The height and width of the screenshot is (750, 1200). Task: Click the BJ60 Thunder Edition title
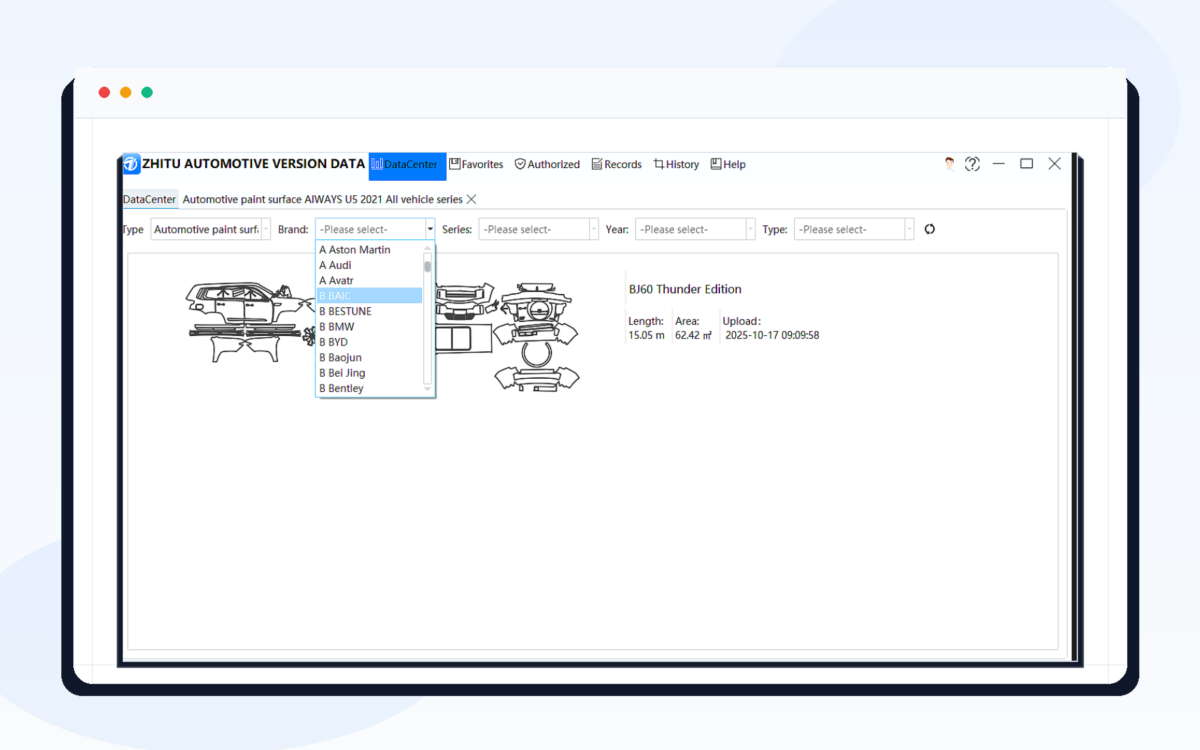click(x=685, y=289)
